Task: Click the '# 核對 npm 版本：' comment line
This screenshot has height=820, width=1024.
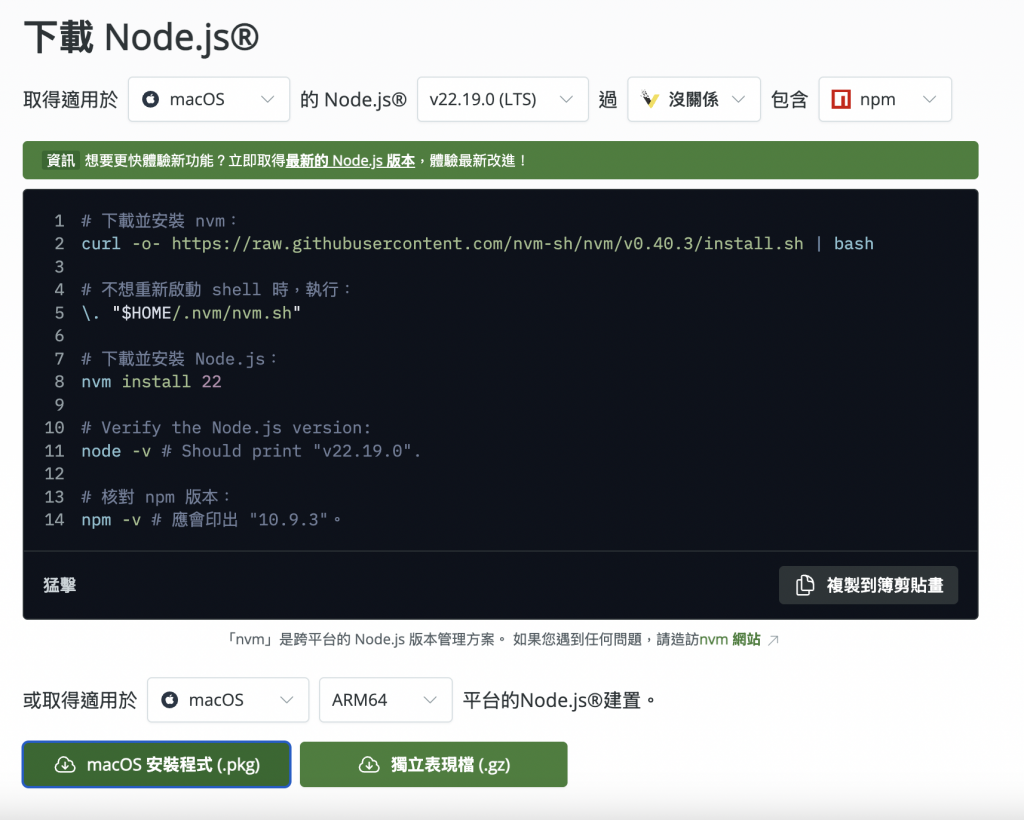Action: [x=155, y=497]
